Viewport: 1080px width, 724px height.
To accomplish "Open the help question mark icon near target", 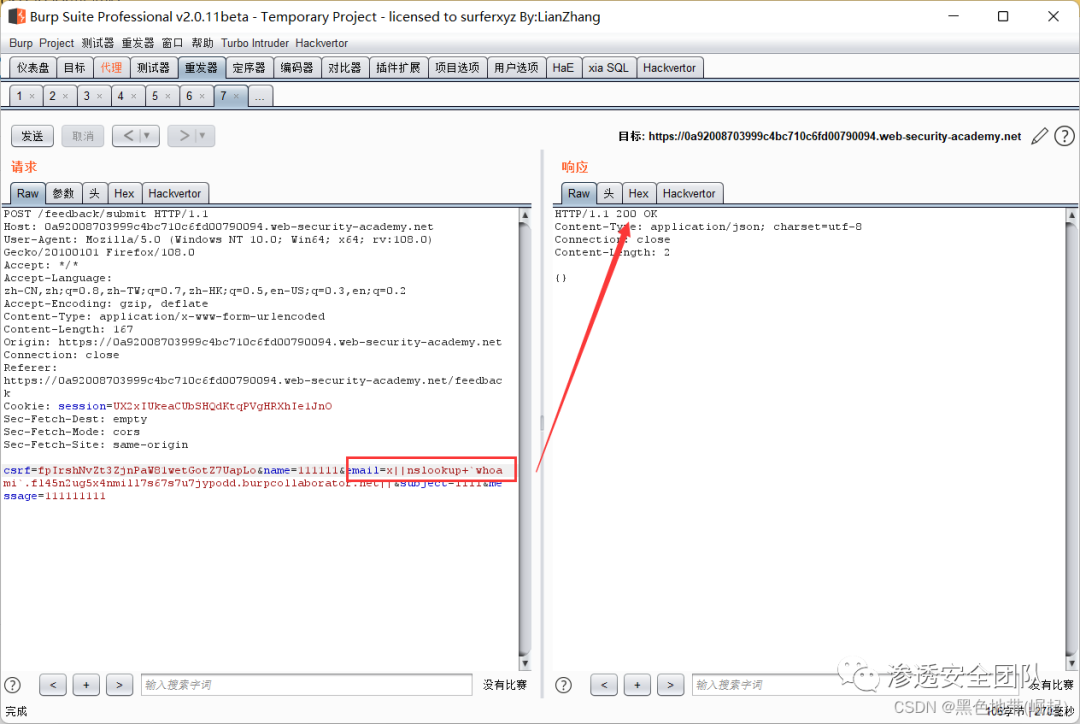I will 1064,136.
